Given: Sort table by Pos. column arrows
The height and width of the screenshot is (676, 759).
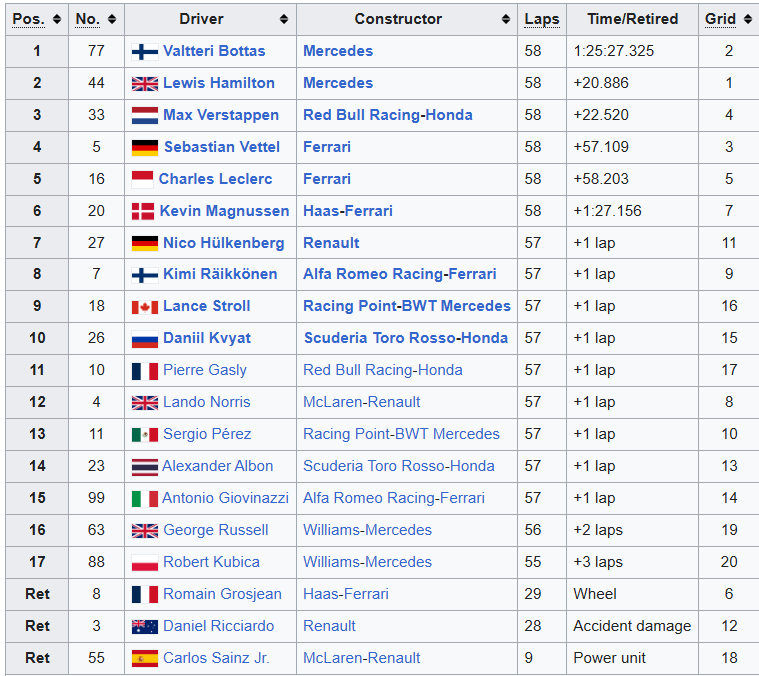Looking at the screenshot, I should point(57,19).
